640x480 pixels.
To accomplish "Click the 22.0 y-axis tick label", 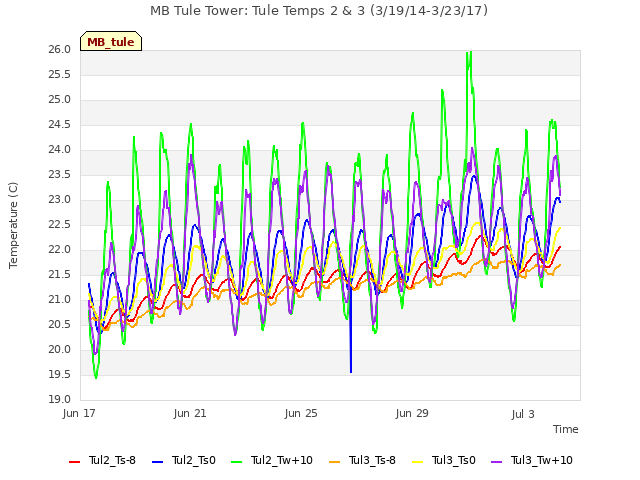I will [x=60, y=250].
